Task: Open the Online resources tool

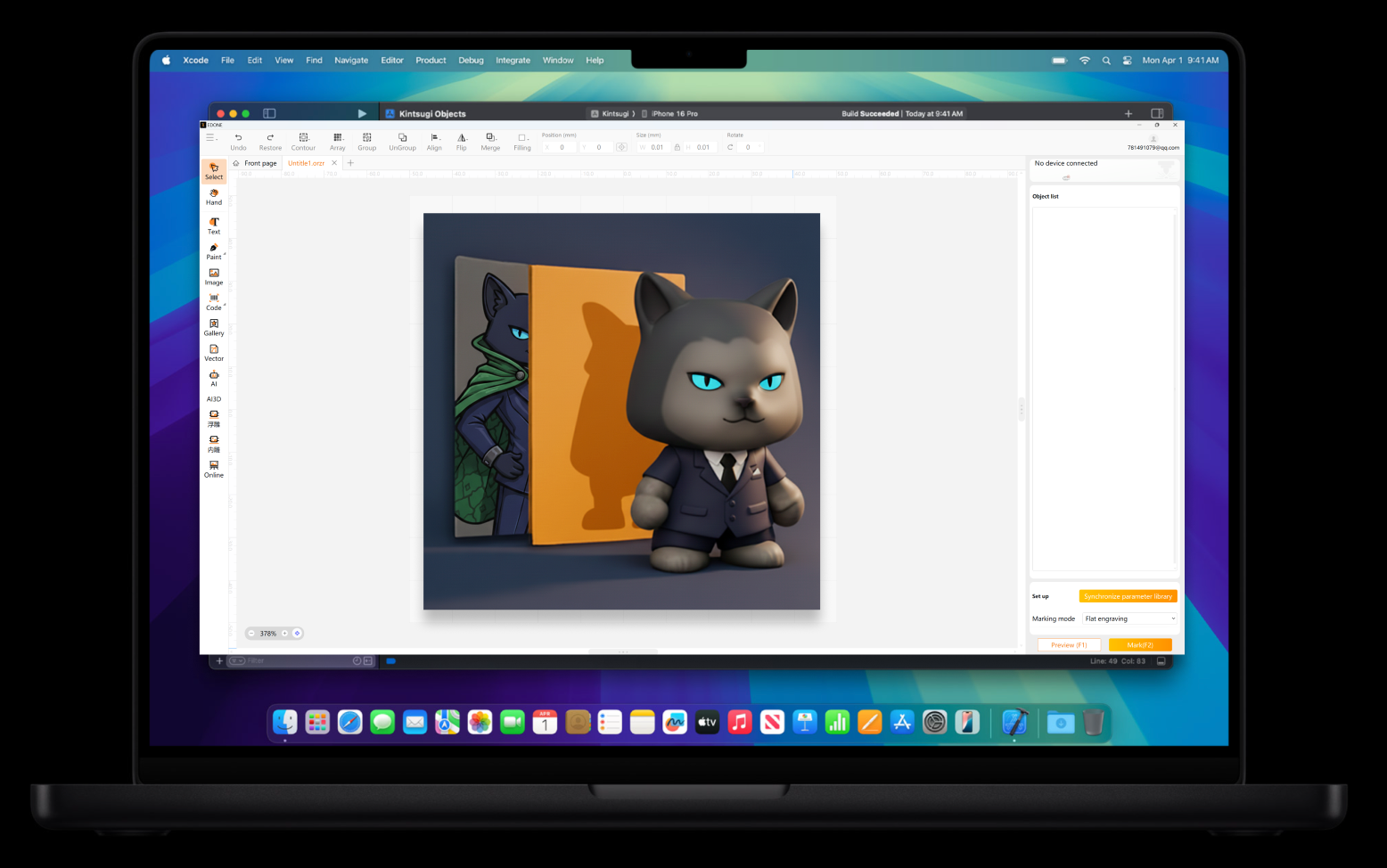Action: (x=214, y=469)
